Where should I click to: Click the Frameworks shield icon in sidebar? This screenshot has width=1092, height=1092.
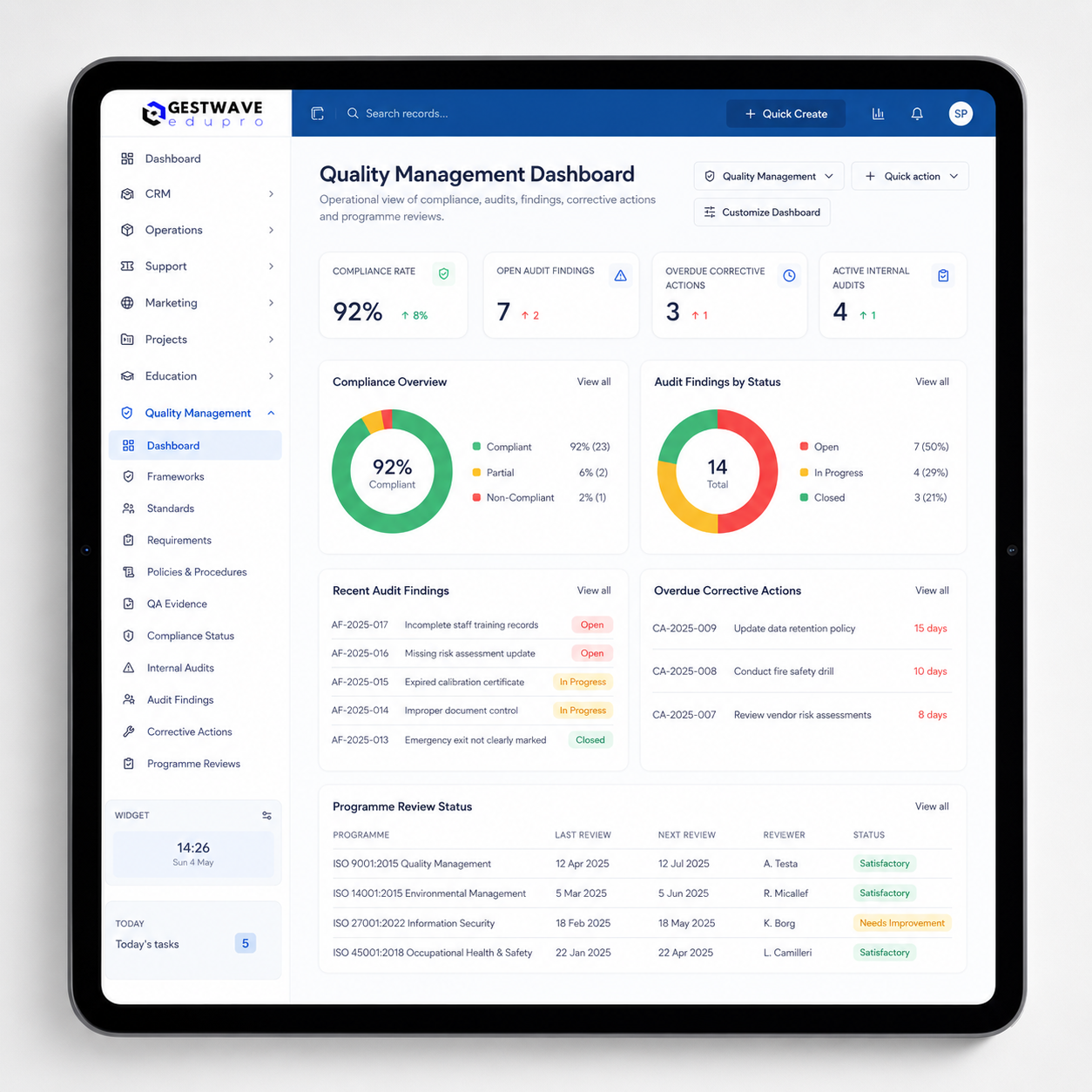click(129, 476)
